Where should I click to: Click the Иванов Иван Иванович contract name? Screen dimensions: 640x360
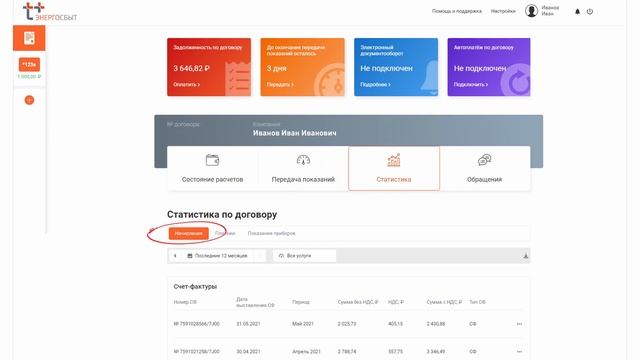click(295, 133)
